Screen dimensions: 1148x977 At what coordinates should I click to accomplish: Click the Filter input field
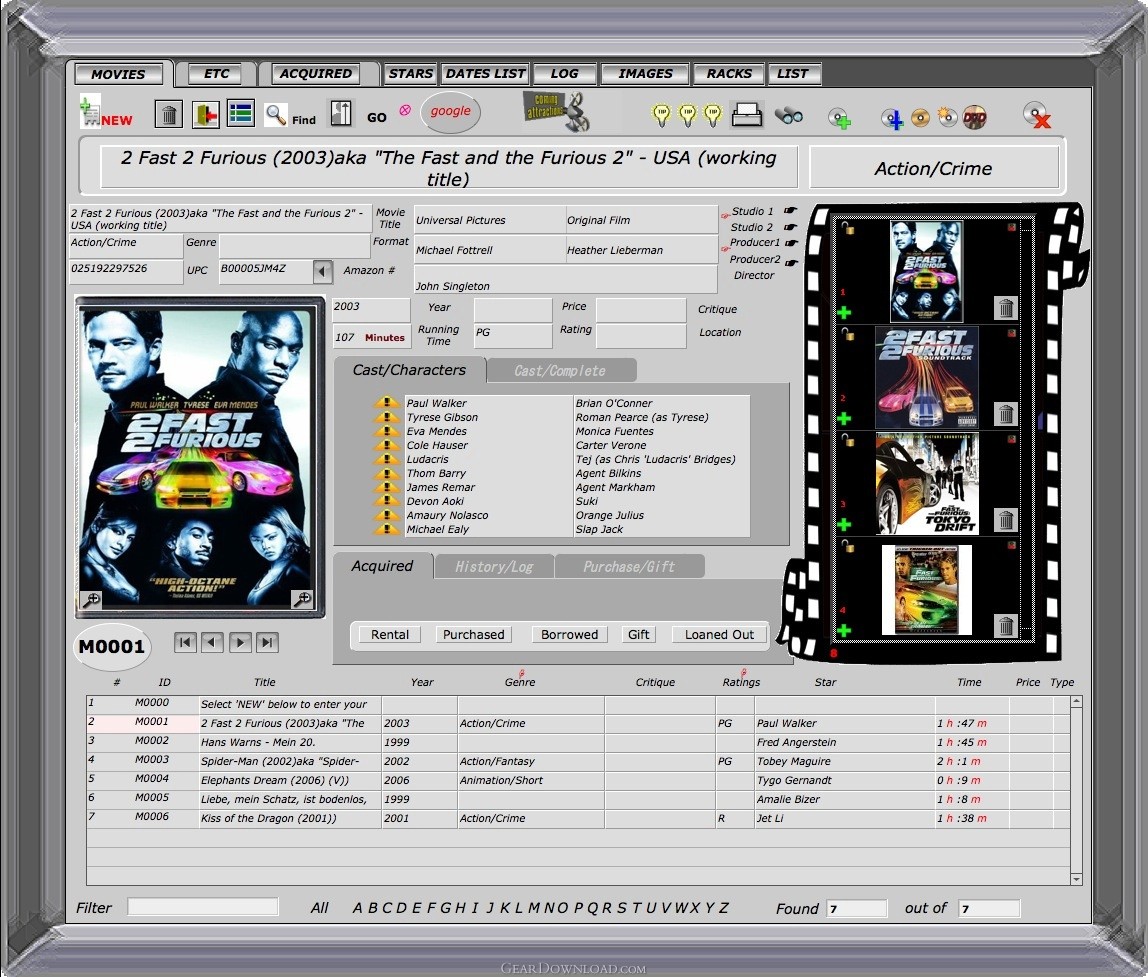(x=203, y=907)
